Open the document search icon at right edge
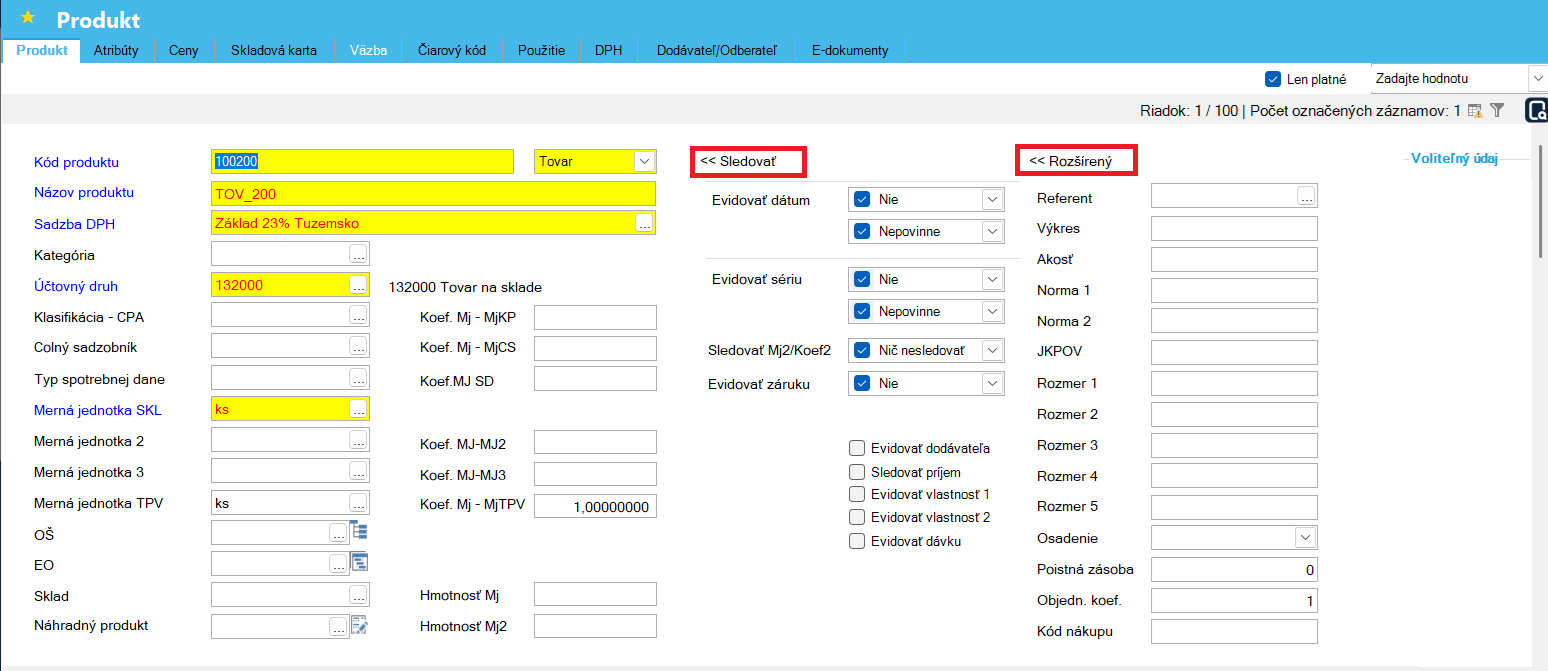The height and width of the screenshot is (671, 1548). pos(1536,111)
